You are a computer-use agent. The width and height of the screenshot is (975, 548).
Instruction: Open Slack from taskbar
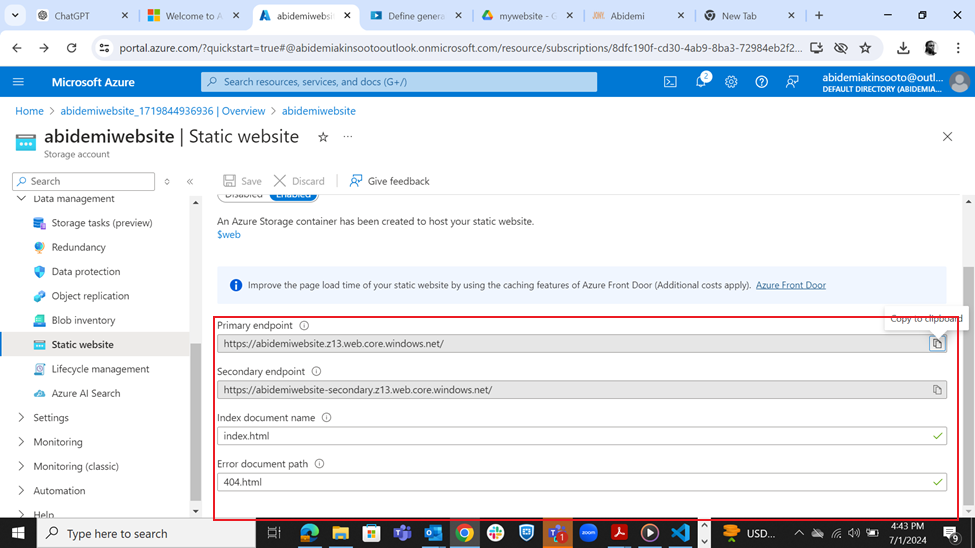click(496, 533)
